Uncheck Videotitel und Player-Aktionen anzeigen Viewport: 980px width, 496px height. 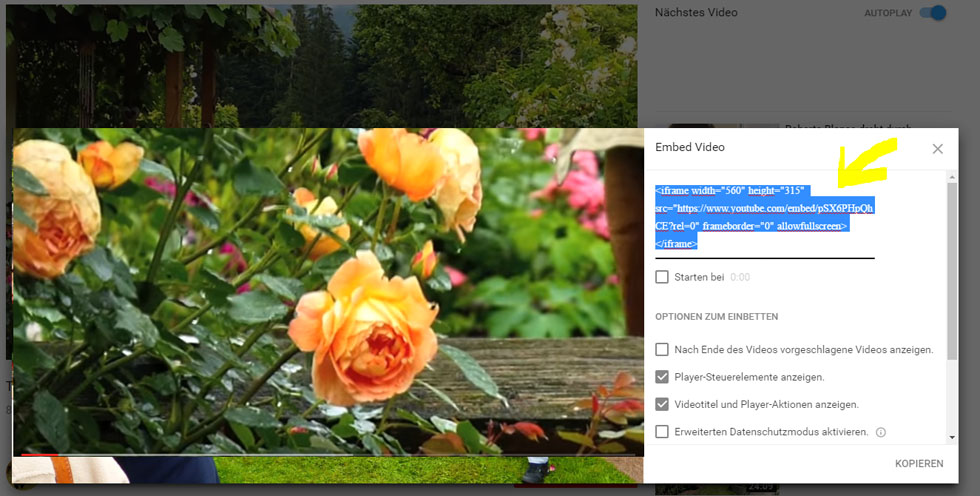pyautogui.click(x=662, y=404)
